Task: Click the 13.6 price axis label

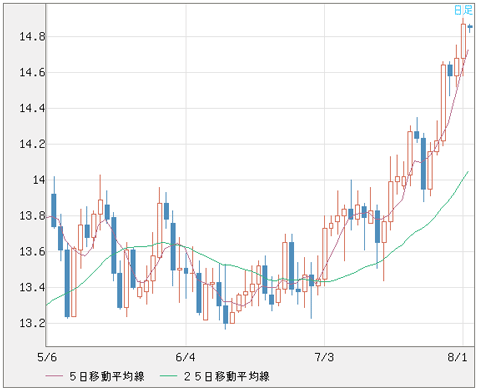Action: tap(32, 252)
